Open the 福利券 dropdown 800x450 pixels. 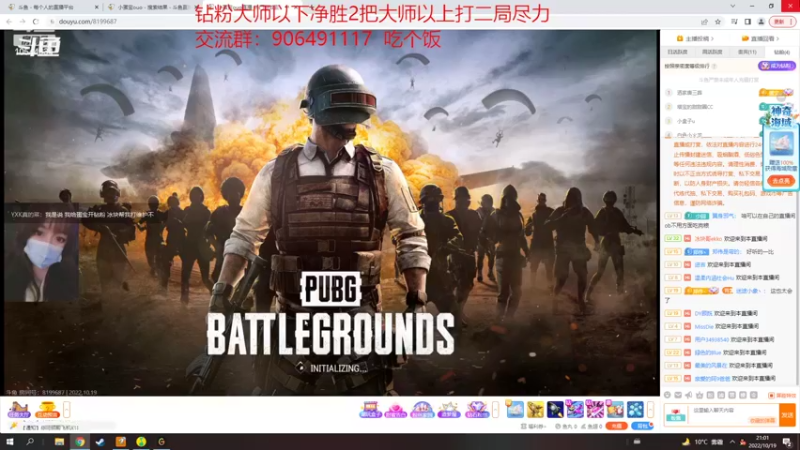pyautogui.click(x=533, y=427)
